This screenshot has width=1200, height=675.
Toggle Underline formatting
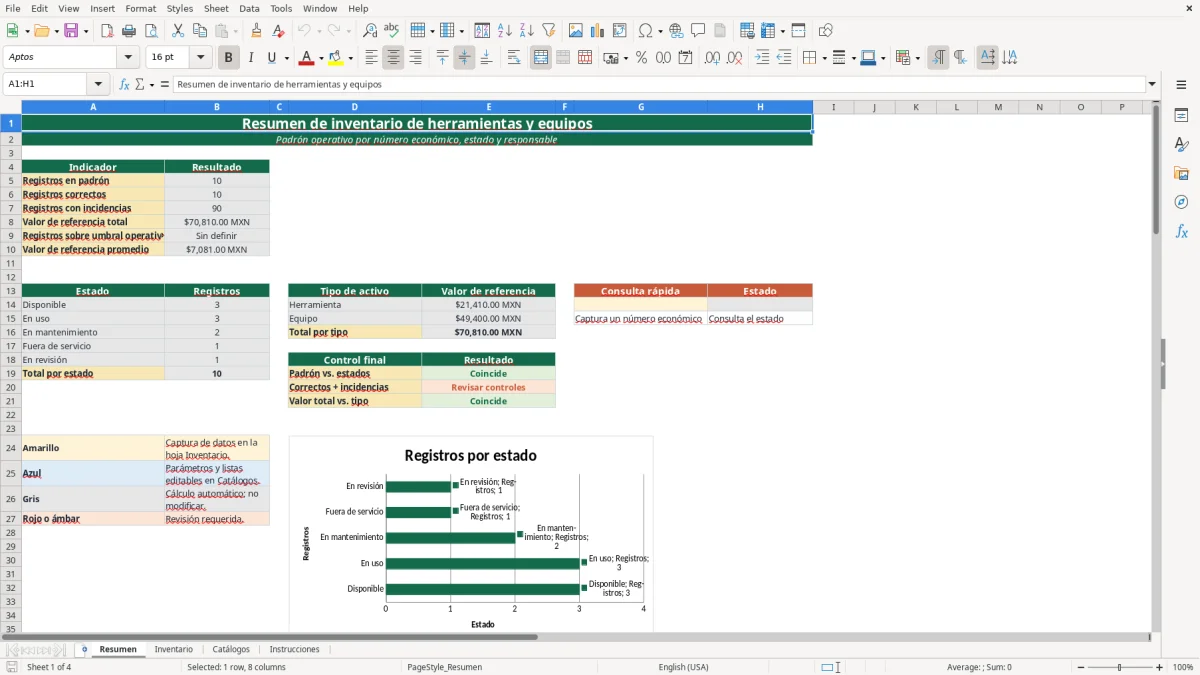[x=272, y=58]
